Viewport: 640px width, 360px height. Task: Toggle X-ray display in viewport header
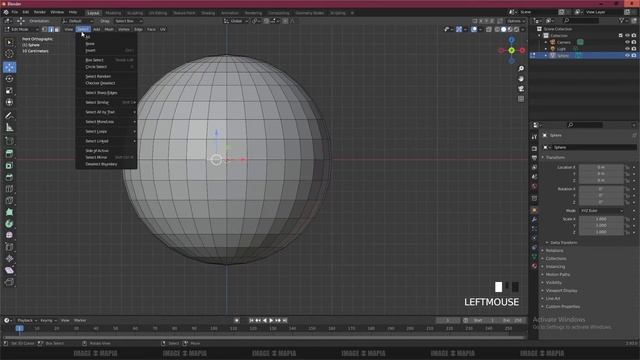[489, 29]
